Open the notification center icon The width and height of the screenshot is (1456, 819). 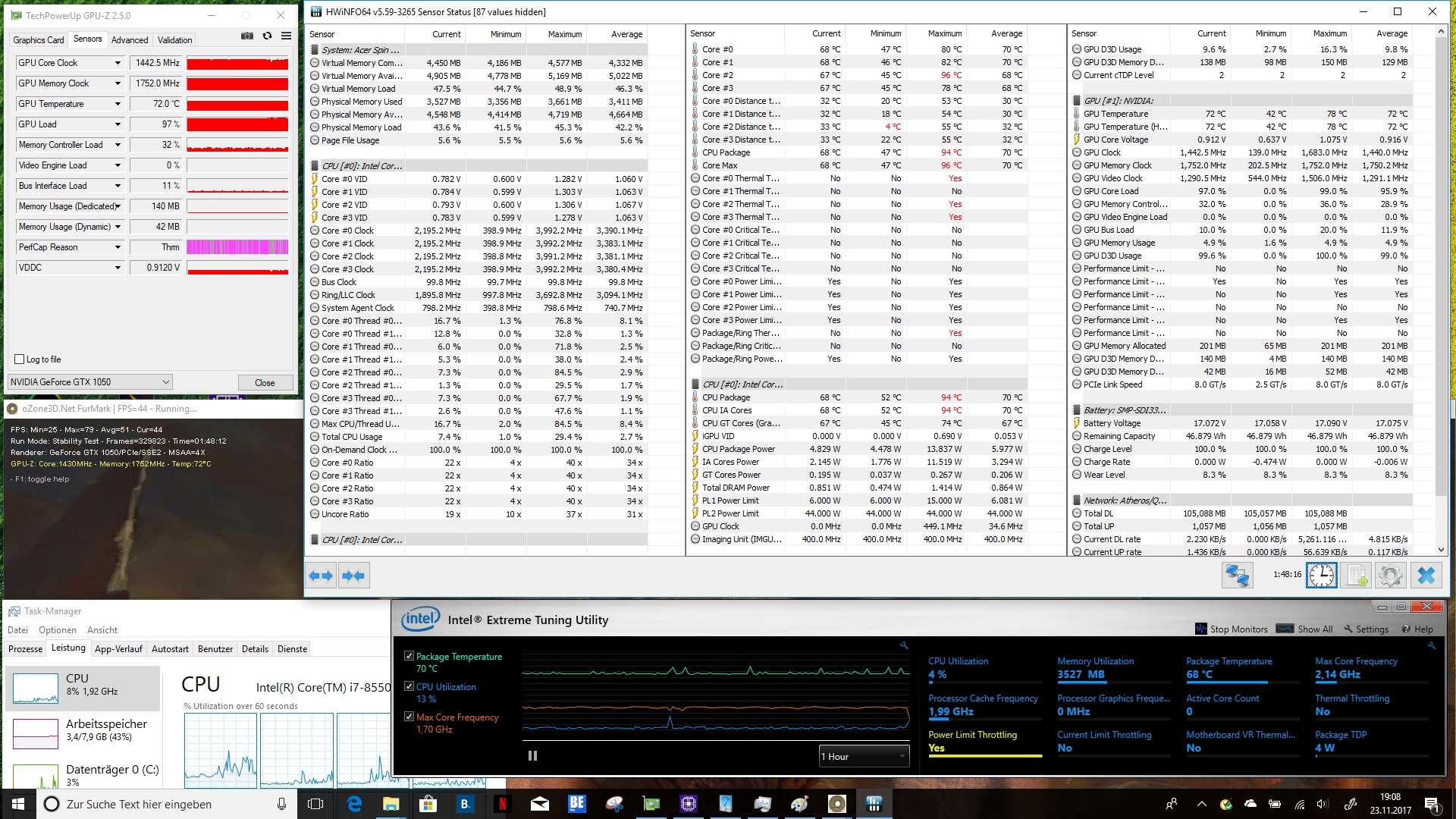click(1431, 804)
